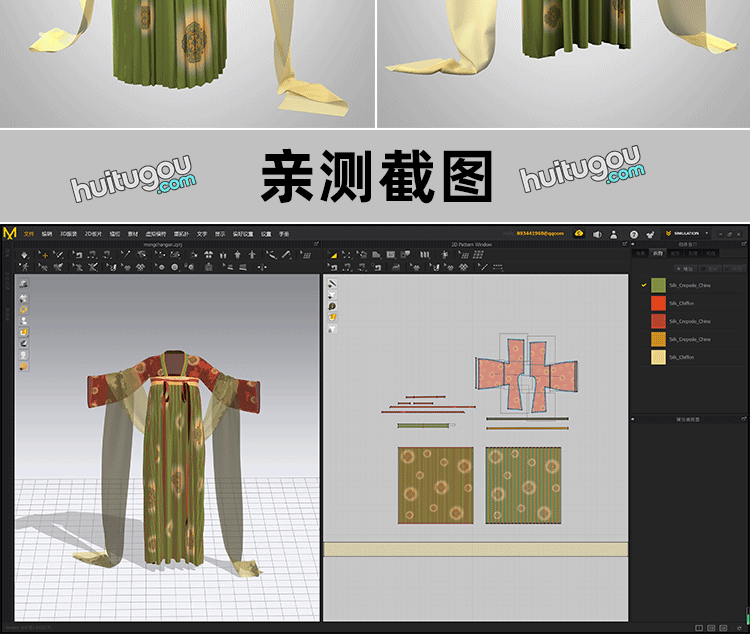The width and height of the screenshot is (750, 638).
Task: Click the left floral skirt pattern piece
Action: (435, 485)
